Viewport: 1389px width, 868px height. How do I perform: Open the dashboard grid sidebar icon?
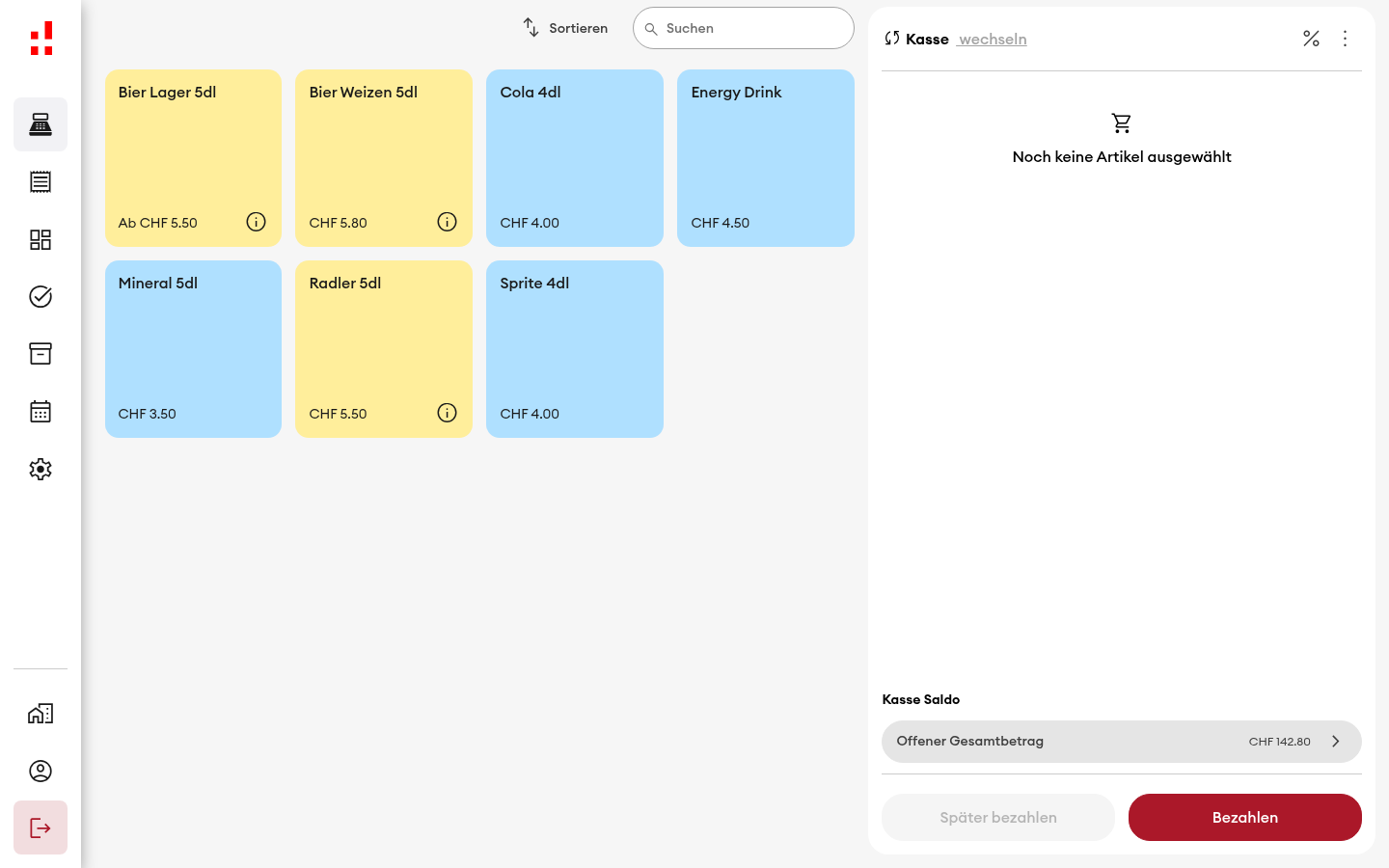point(41,239)
